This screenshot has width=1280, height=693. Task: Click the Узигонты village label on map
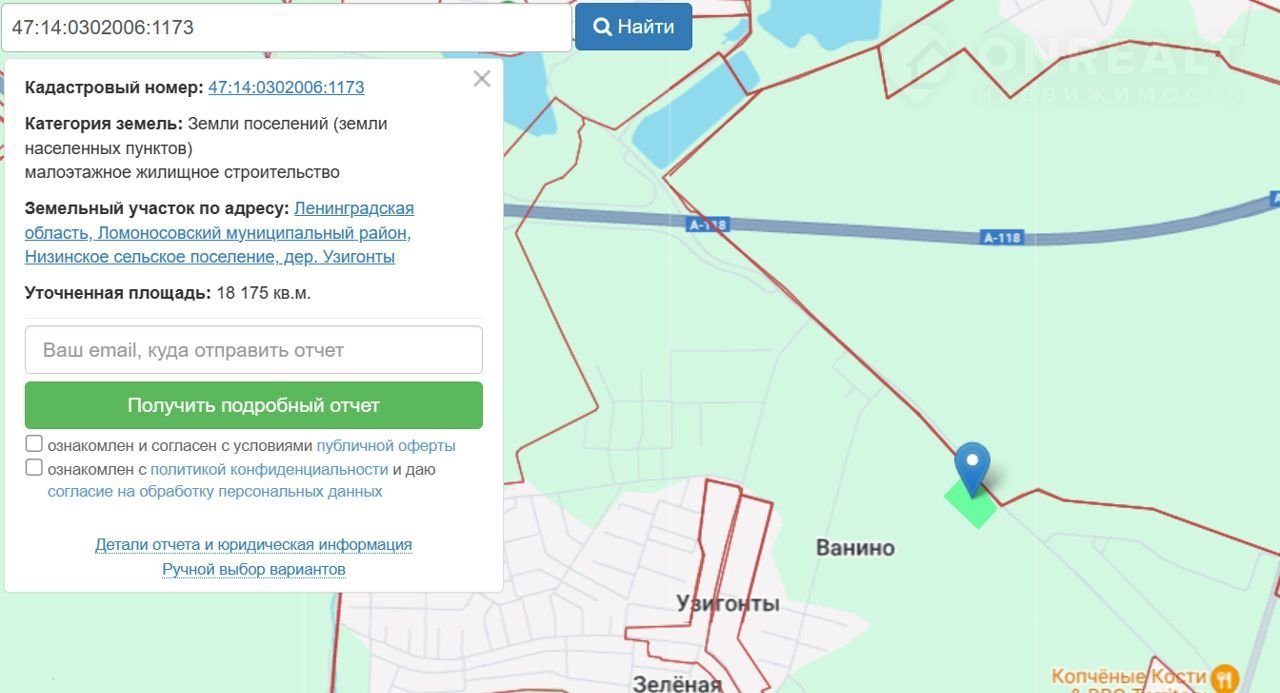pos(727,604)
